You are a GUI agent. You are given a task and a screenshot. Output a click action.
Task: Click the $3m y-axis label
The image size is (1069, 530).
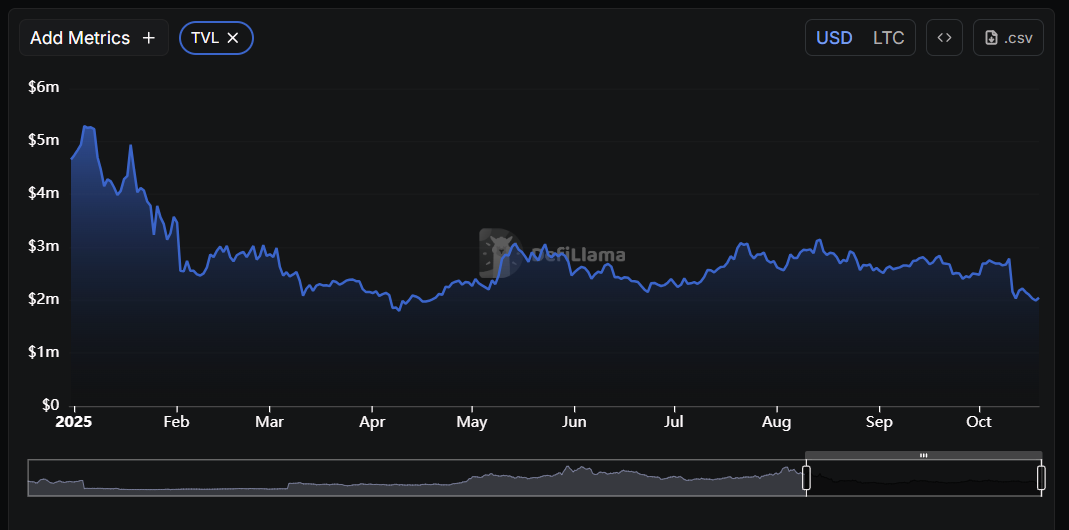[x=44, y=246]
